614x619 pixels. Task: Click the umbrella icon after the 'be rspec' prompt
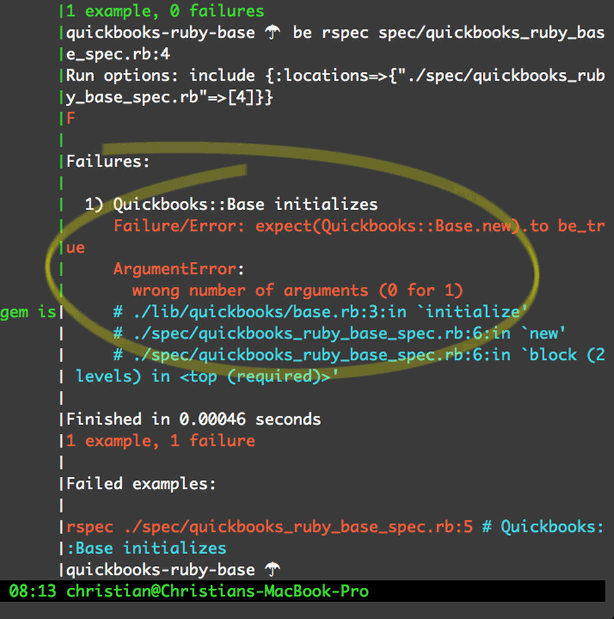[x=272, y=32]
